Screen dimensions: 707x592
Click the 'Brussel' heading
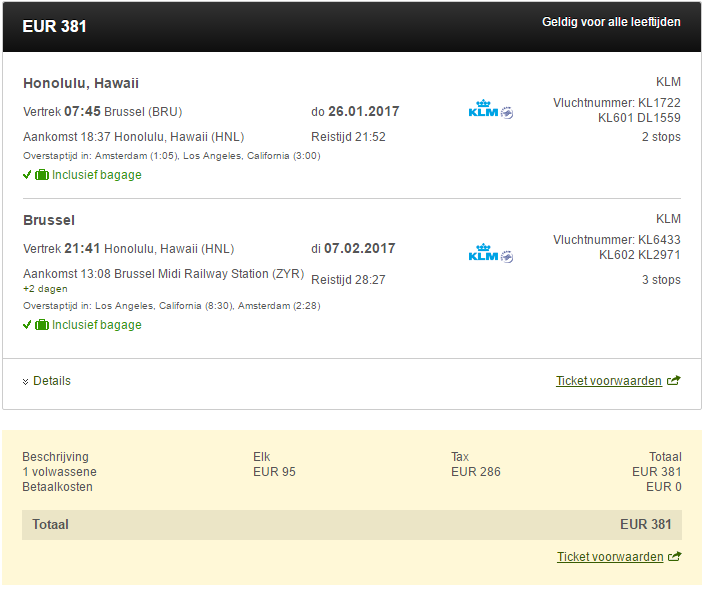tap(49, 220)
